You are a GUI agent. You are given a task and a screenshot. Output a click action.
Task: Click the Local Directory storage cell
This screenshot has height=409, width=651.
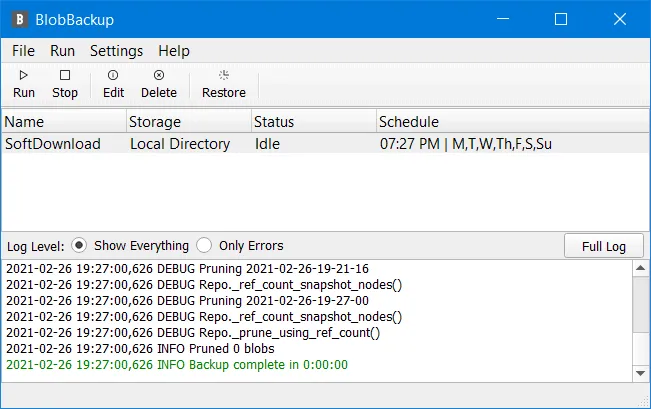coord(180,144)
